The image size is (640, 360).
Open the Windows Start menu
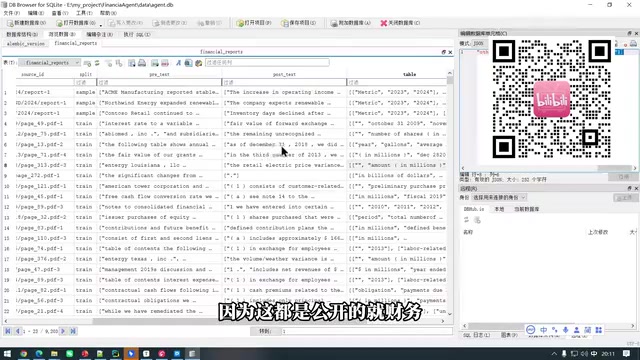tap(7, 354)
